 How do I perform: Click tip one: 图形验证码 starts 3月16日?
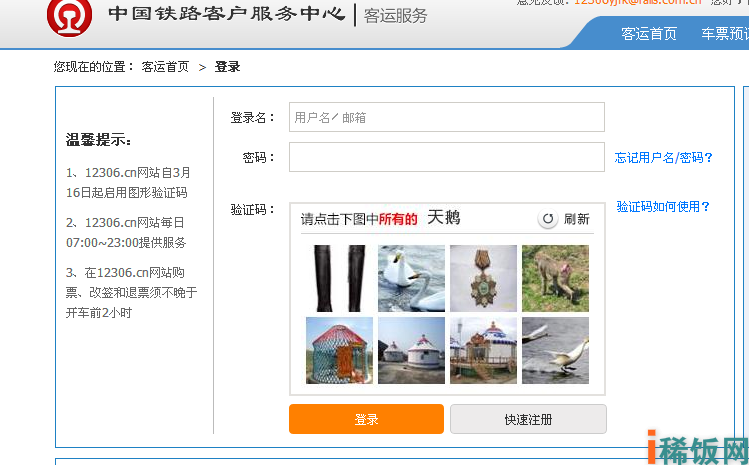pyautogui.click(x=128, y=183)
